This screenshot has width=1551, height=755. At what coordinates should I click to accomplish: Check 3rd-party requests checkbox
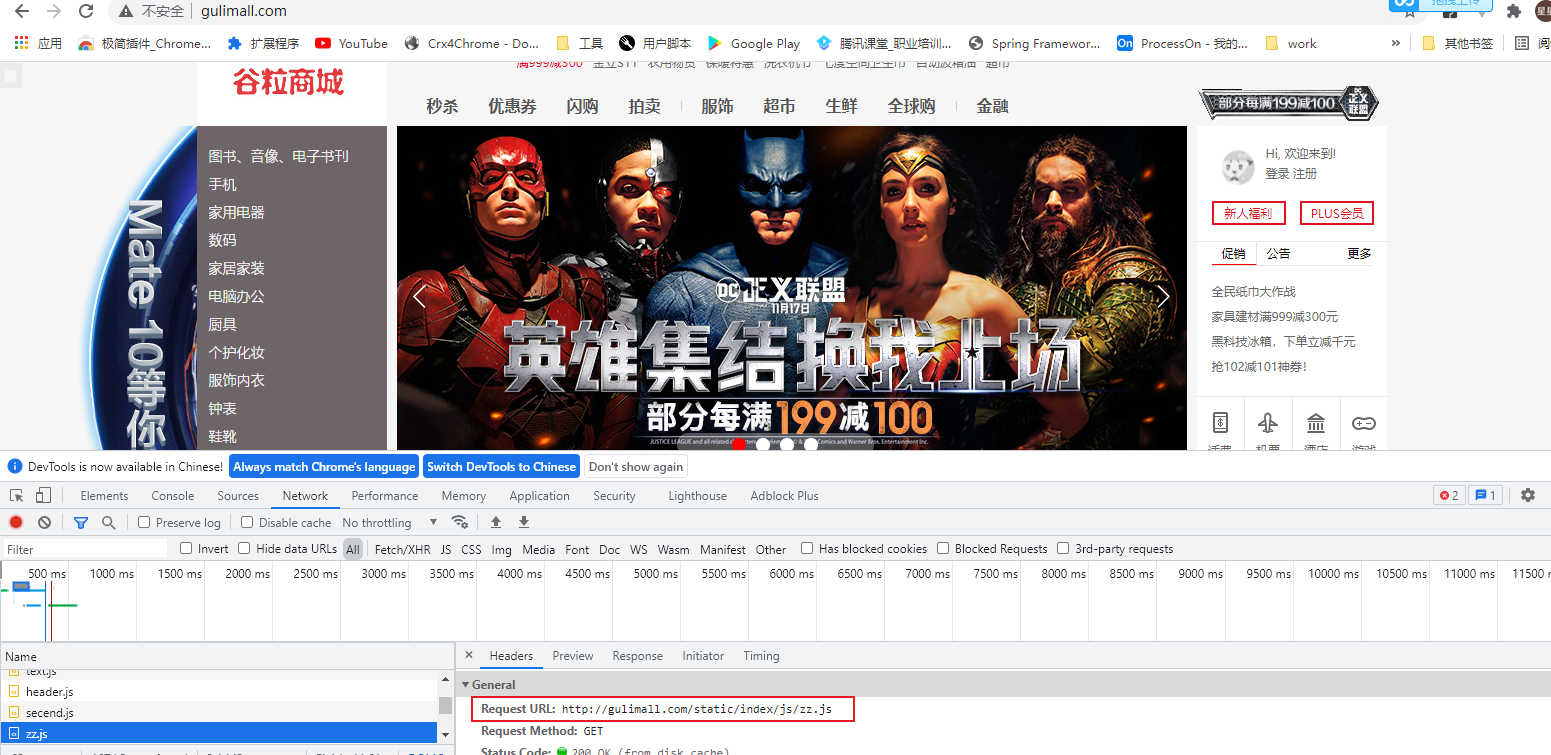point(1063,548)
